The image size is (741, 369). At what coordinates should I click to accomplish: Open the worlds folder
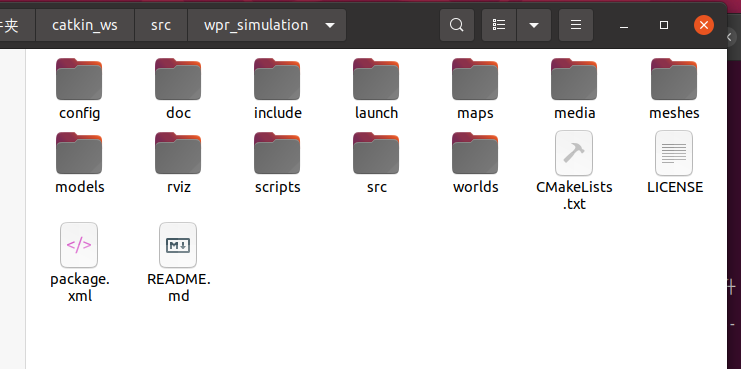pos(475,153)
